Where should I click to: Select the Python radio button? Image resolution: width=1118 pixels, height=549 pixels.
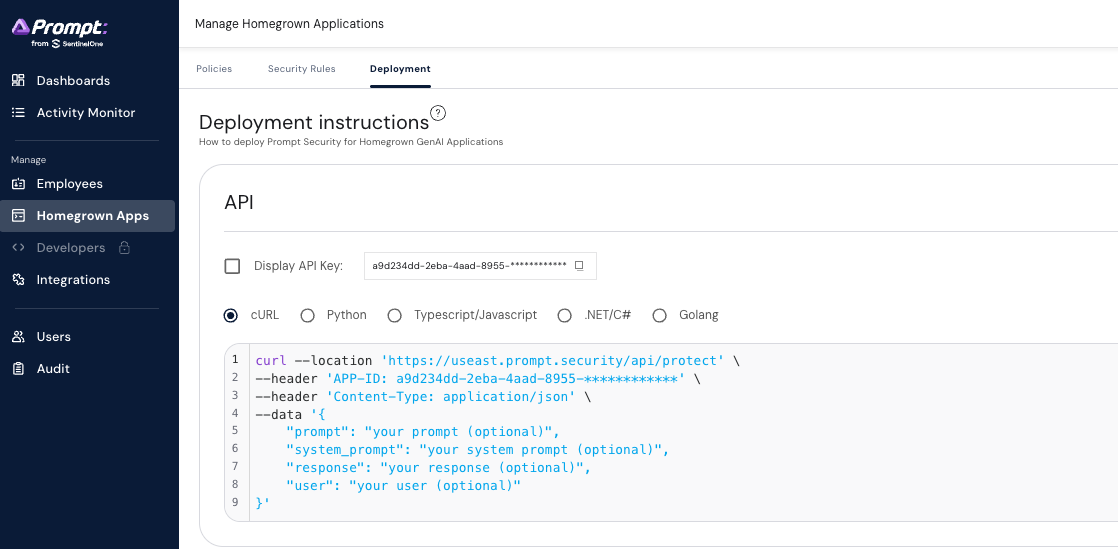pos(308,315)
